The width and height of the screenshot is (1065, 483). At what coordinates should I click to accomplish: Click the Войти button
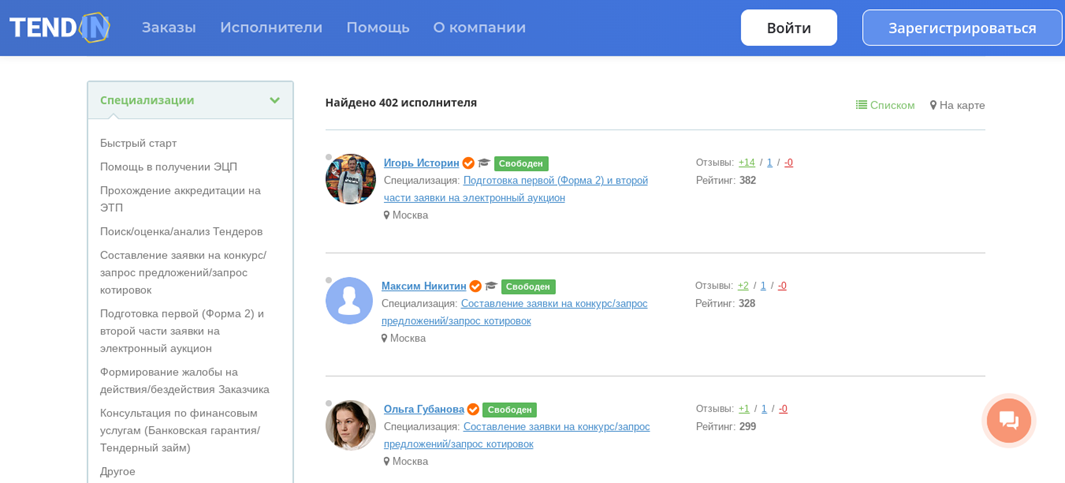click(x=789, y=28)
